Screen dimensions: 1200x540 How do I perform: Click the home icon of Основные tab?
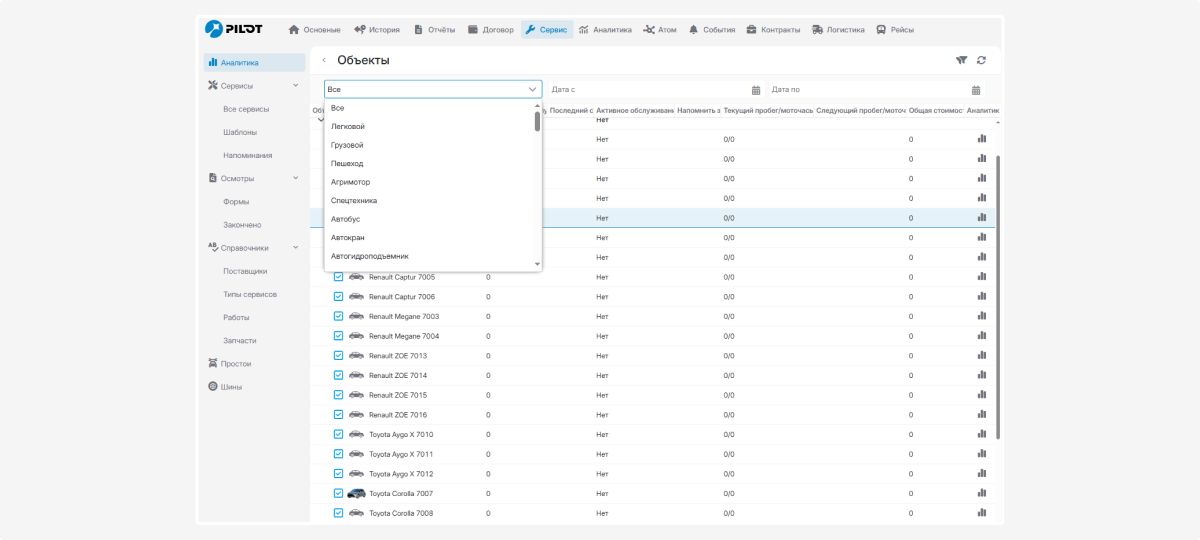point(294,29)
